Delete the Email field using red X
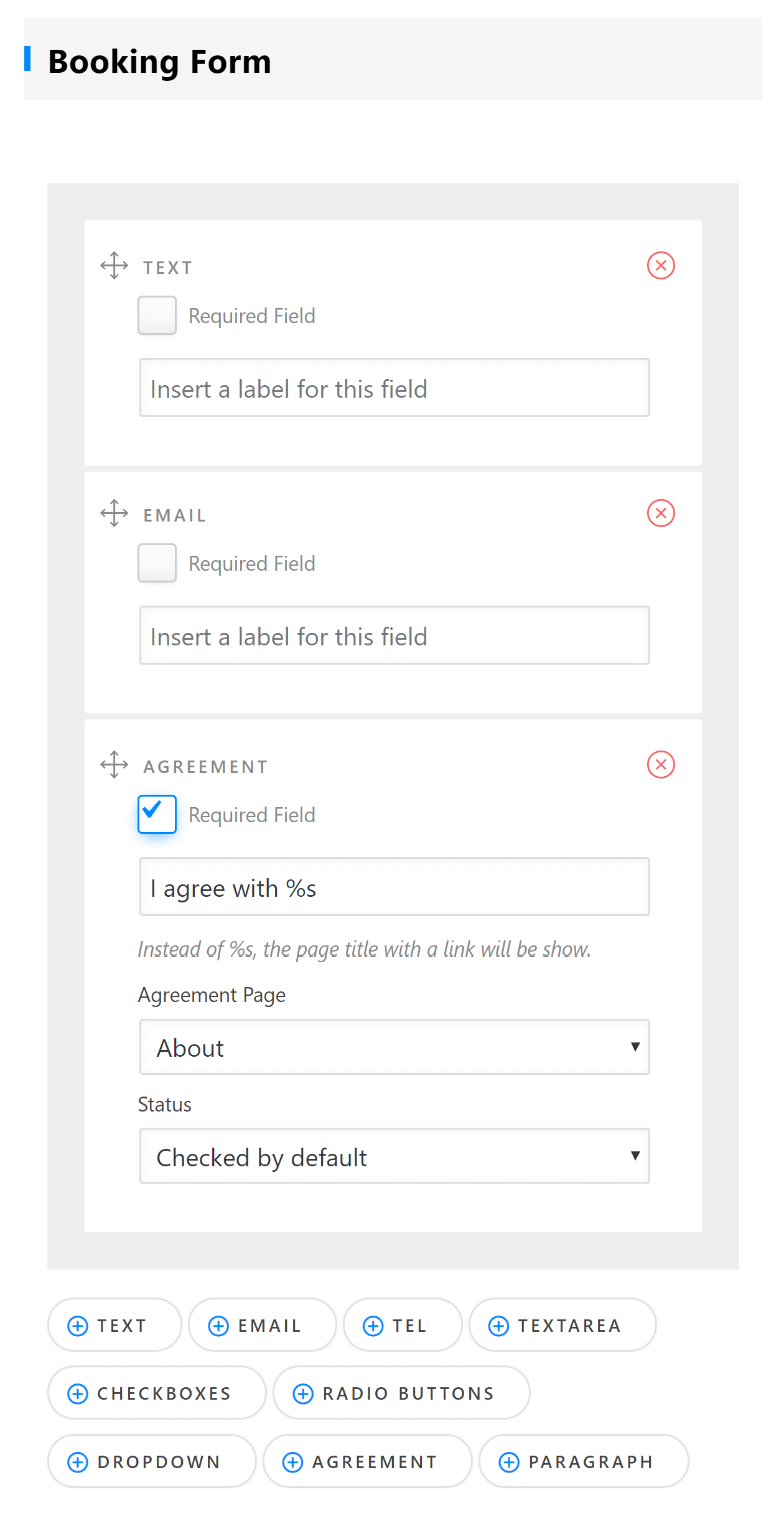The height and width of the screenshot is (1531, 784). click(661, 513)
